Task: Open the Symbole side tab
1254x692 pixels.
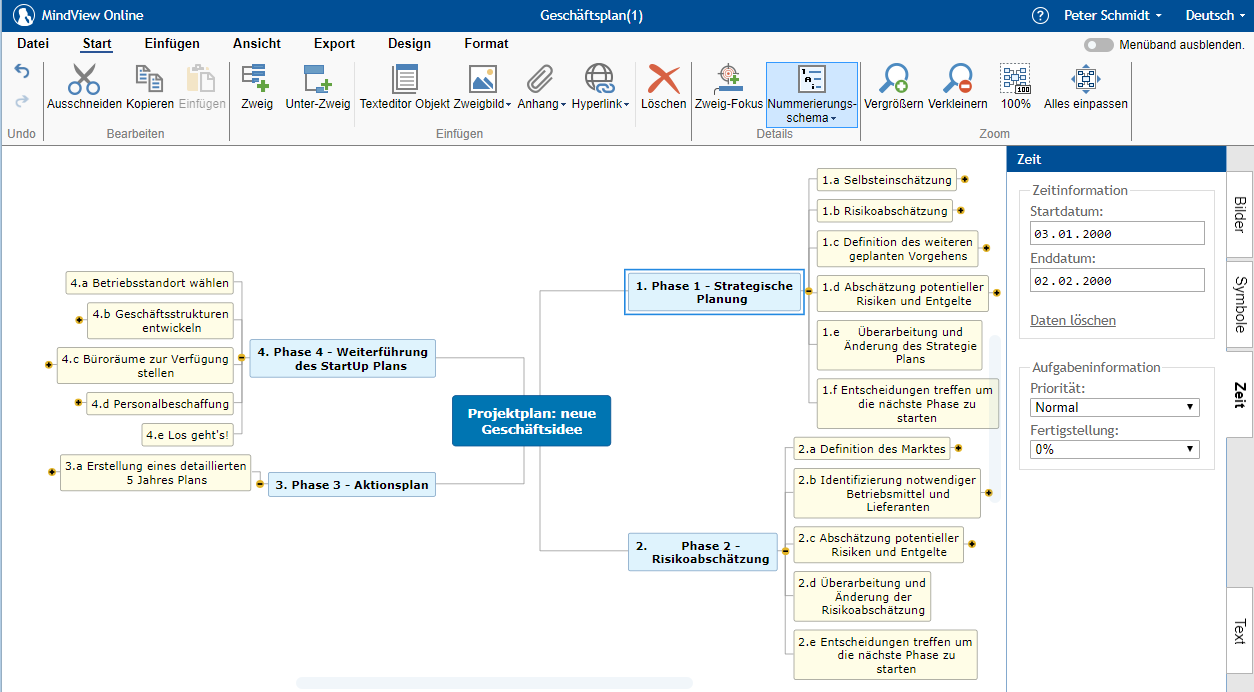Action: click(x=1239, y=305)
